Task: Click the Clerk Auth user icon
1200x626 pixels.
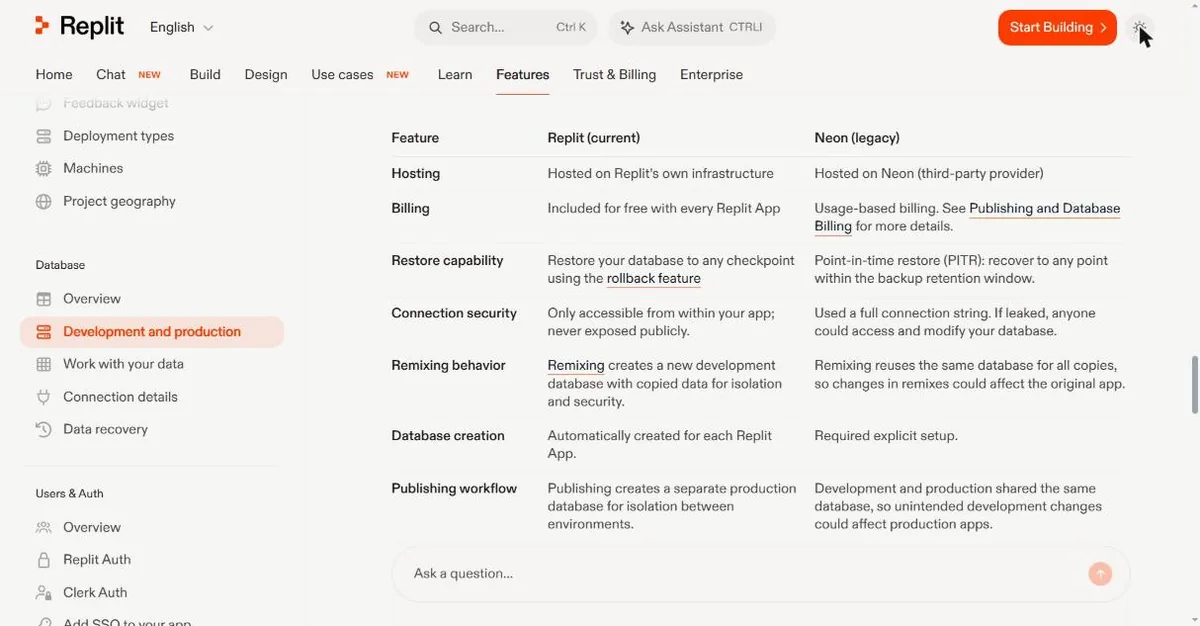Action: coord(43,593)
